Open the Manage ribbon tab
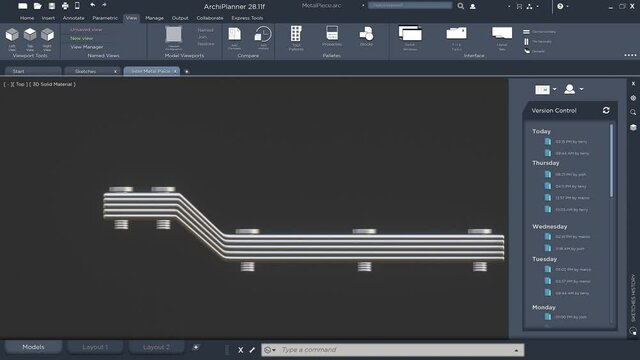Image resolution: width=640 pixels, height=360 pixels. coord(154,18)
